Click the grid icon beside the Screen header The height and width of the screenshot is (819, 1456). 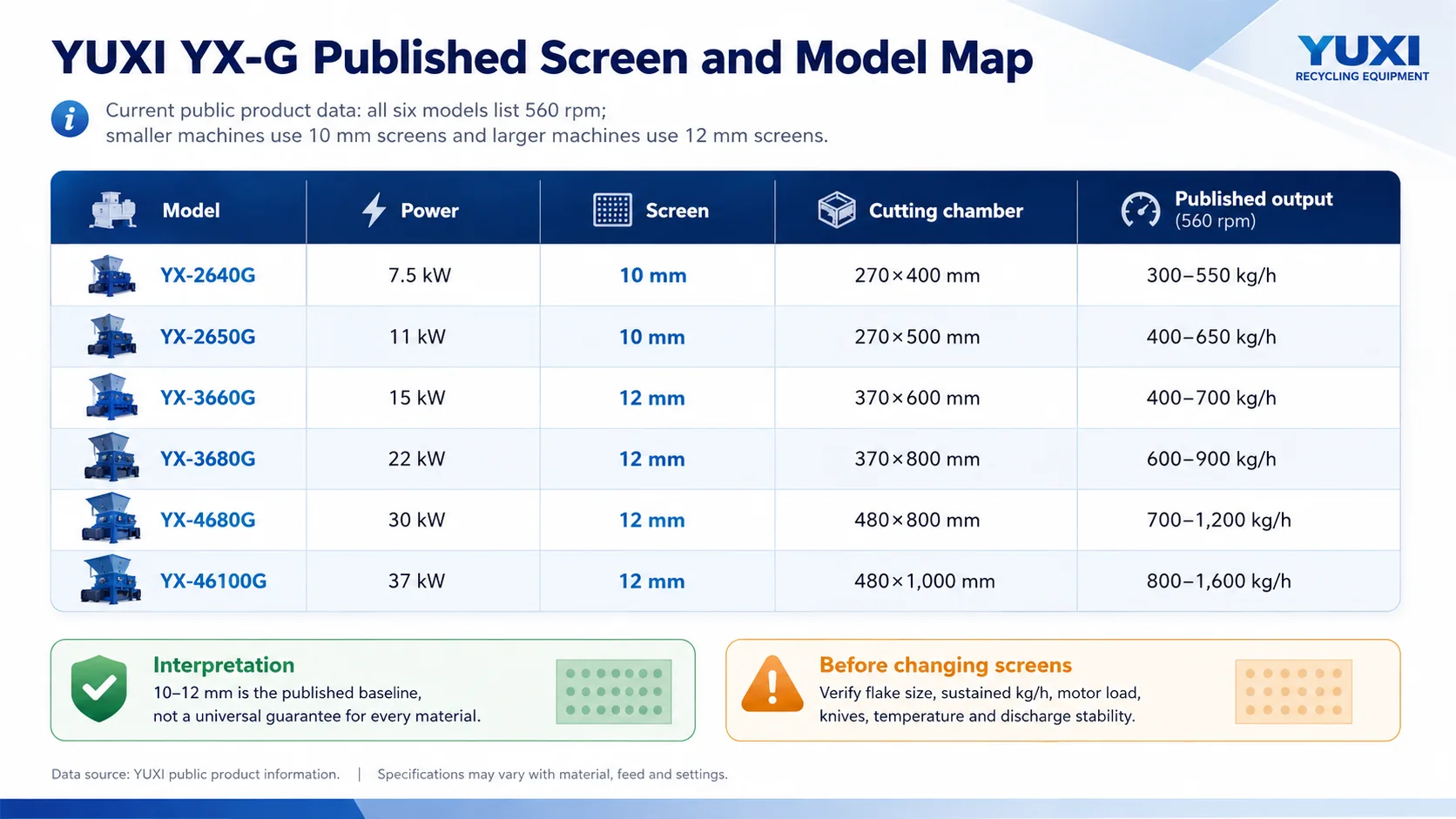pos(612,210)
